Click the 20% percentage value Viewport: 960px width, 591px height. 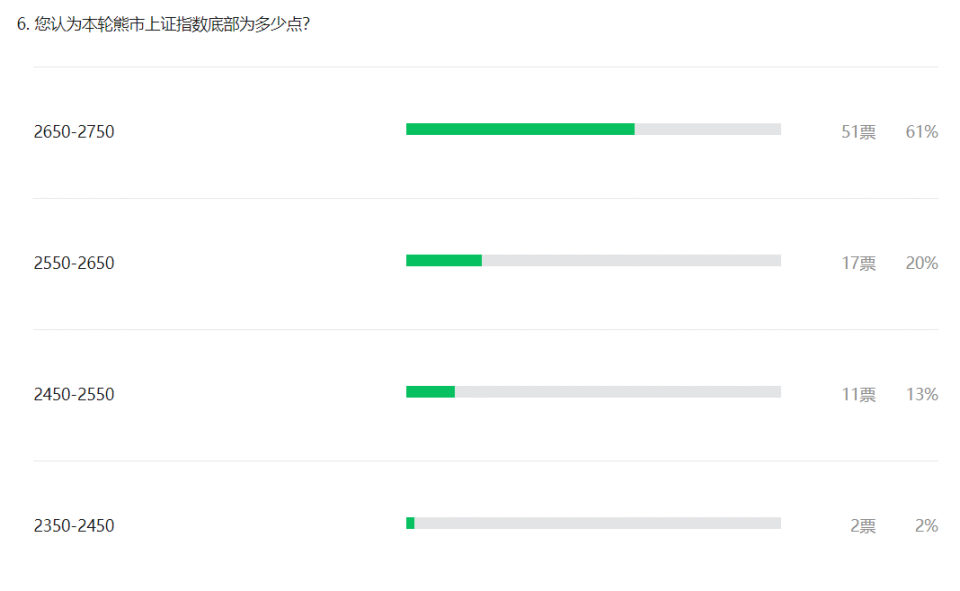[921, 263]
